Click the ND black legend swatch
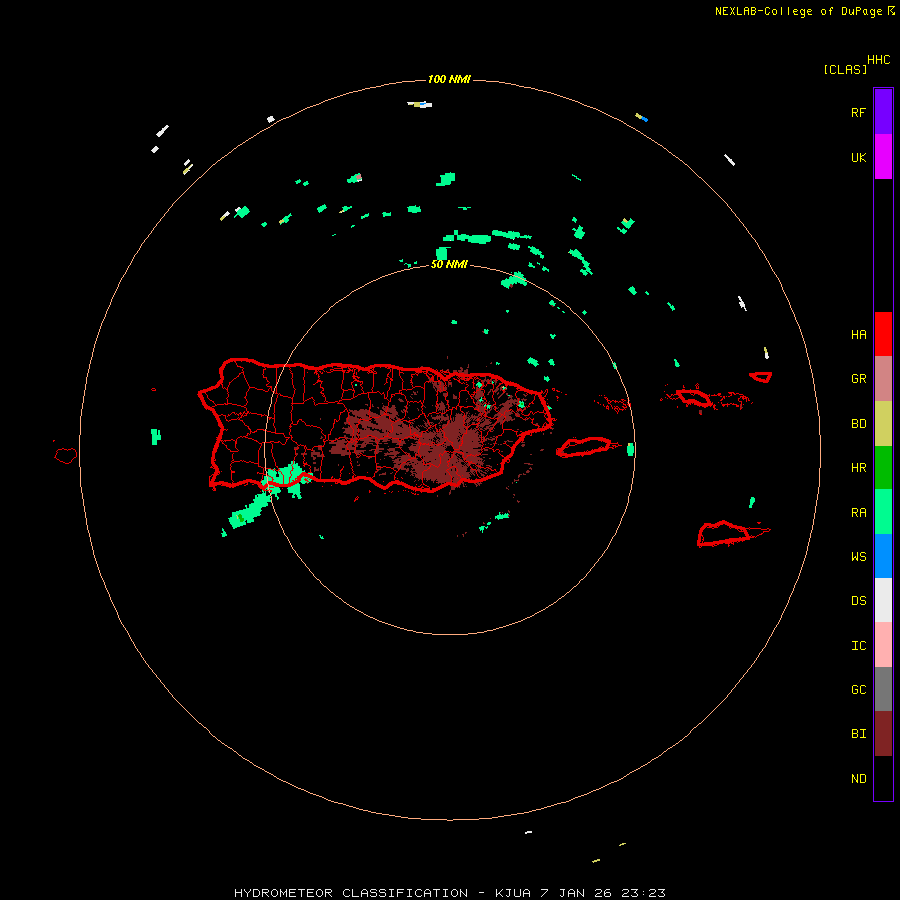Screen dimensions: 900x900 (883, 778)
